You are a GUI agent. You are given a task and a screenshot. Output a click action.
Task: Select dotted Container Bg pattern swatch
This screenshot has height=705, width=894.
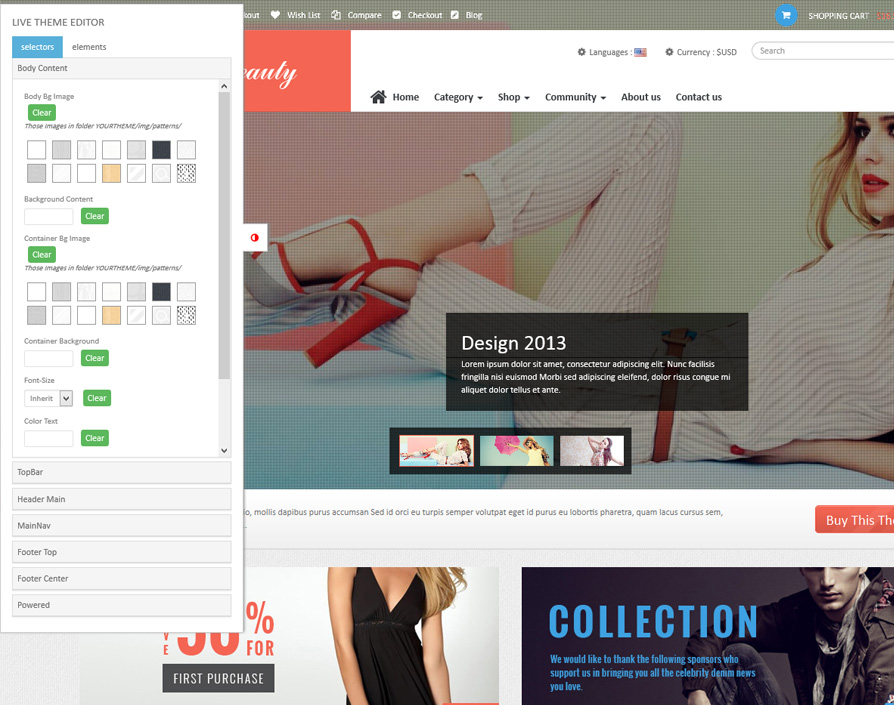pos(186,315)
